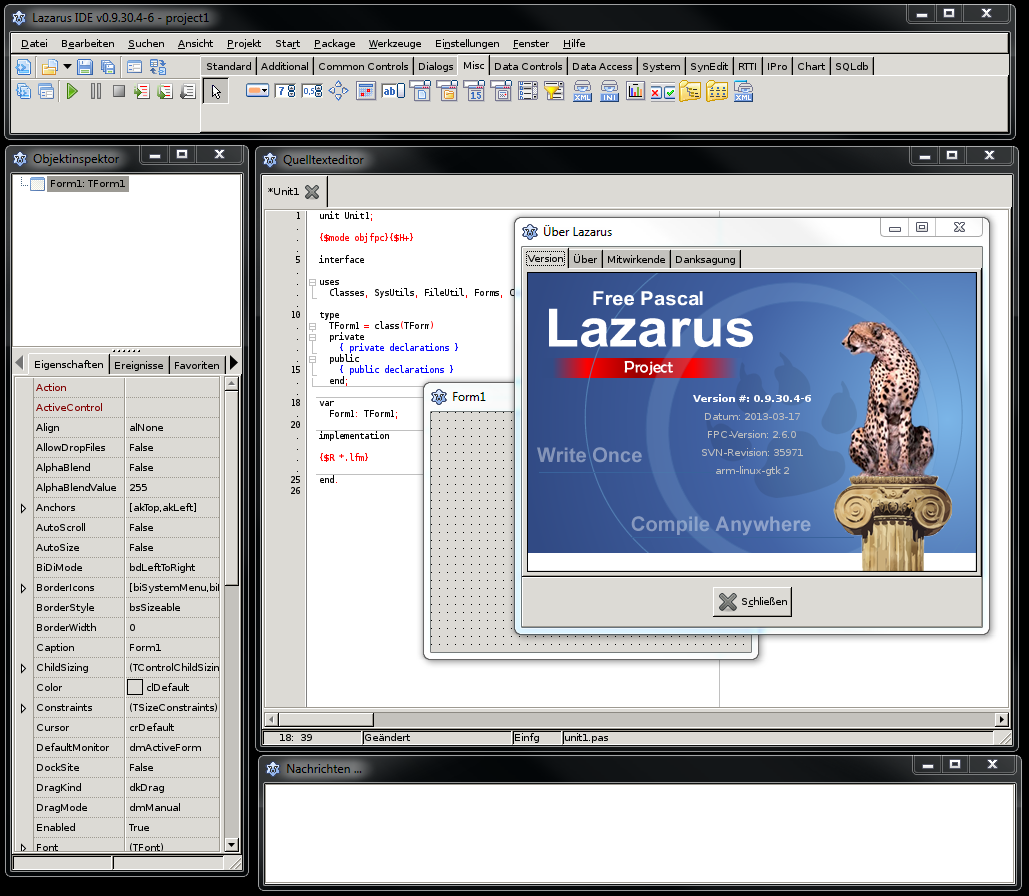This screenshot has height=896, width=1029.
Task: Expand the Constraints property
Action: pos(23,708)
